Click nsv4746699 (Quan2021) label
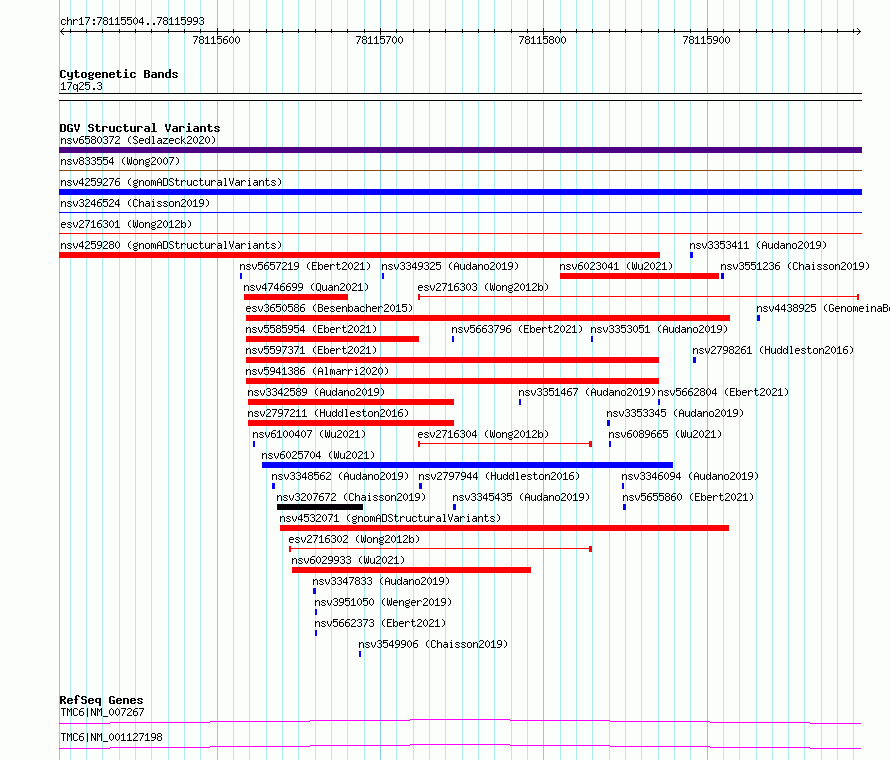 pos(306,287)
